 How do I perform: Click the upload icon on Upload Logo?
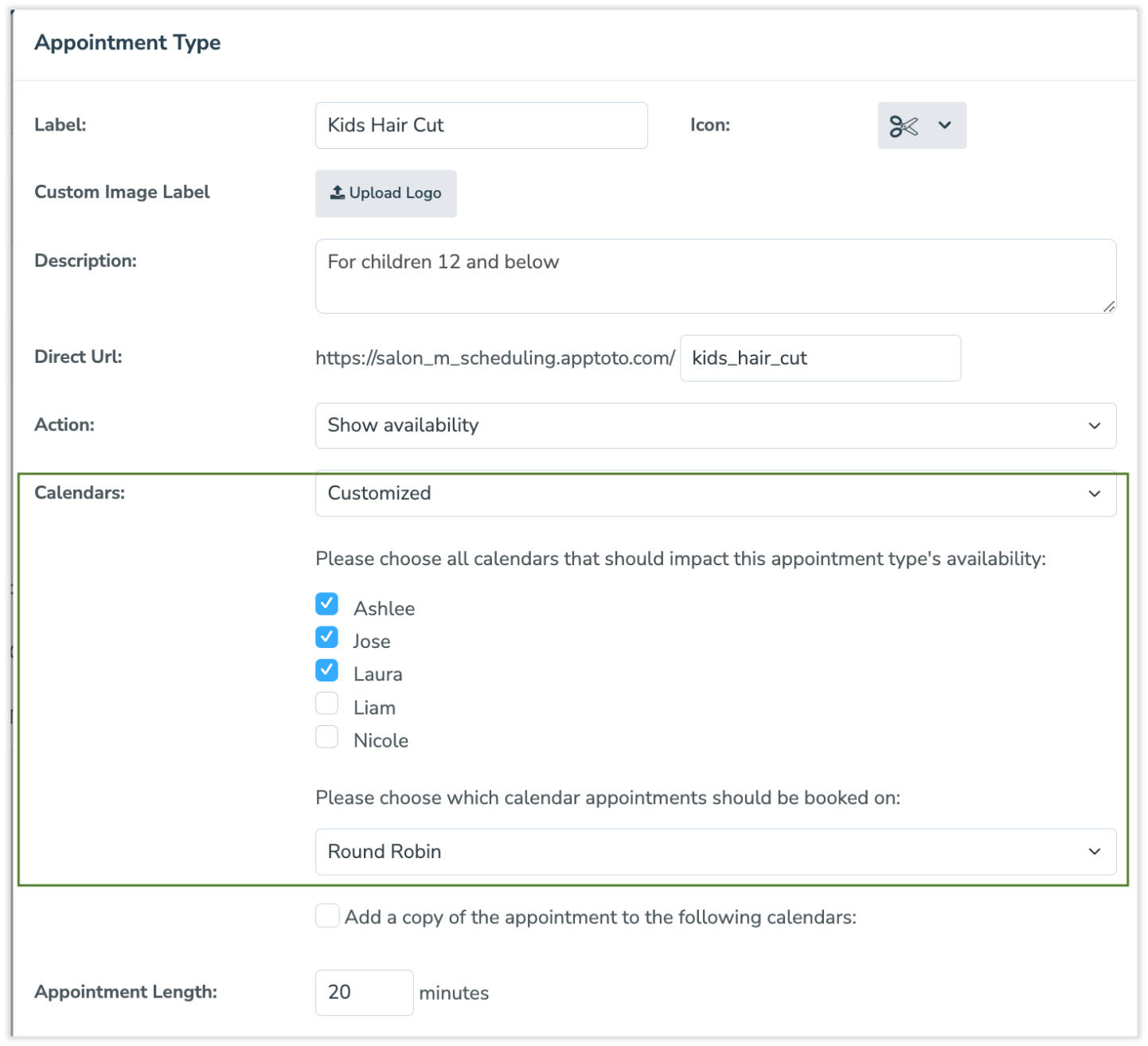338,193
